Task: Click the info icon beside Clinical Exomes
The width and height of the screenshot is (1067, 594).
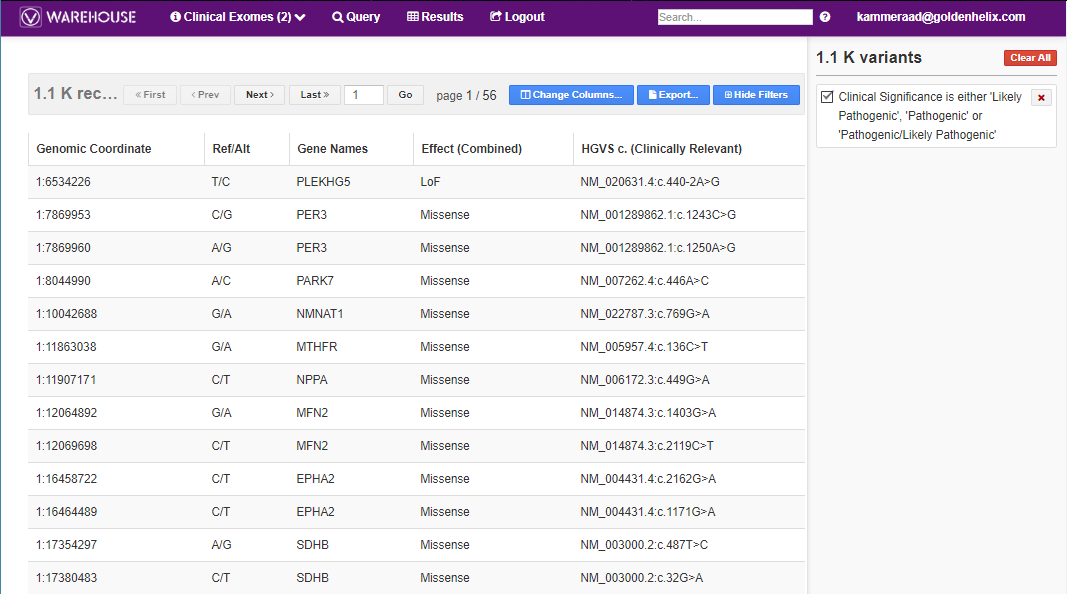Action: (x=177, y=17)
